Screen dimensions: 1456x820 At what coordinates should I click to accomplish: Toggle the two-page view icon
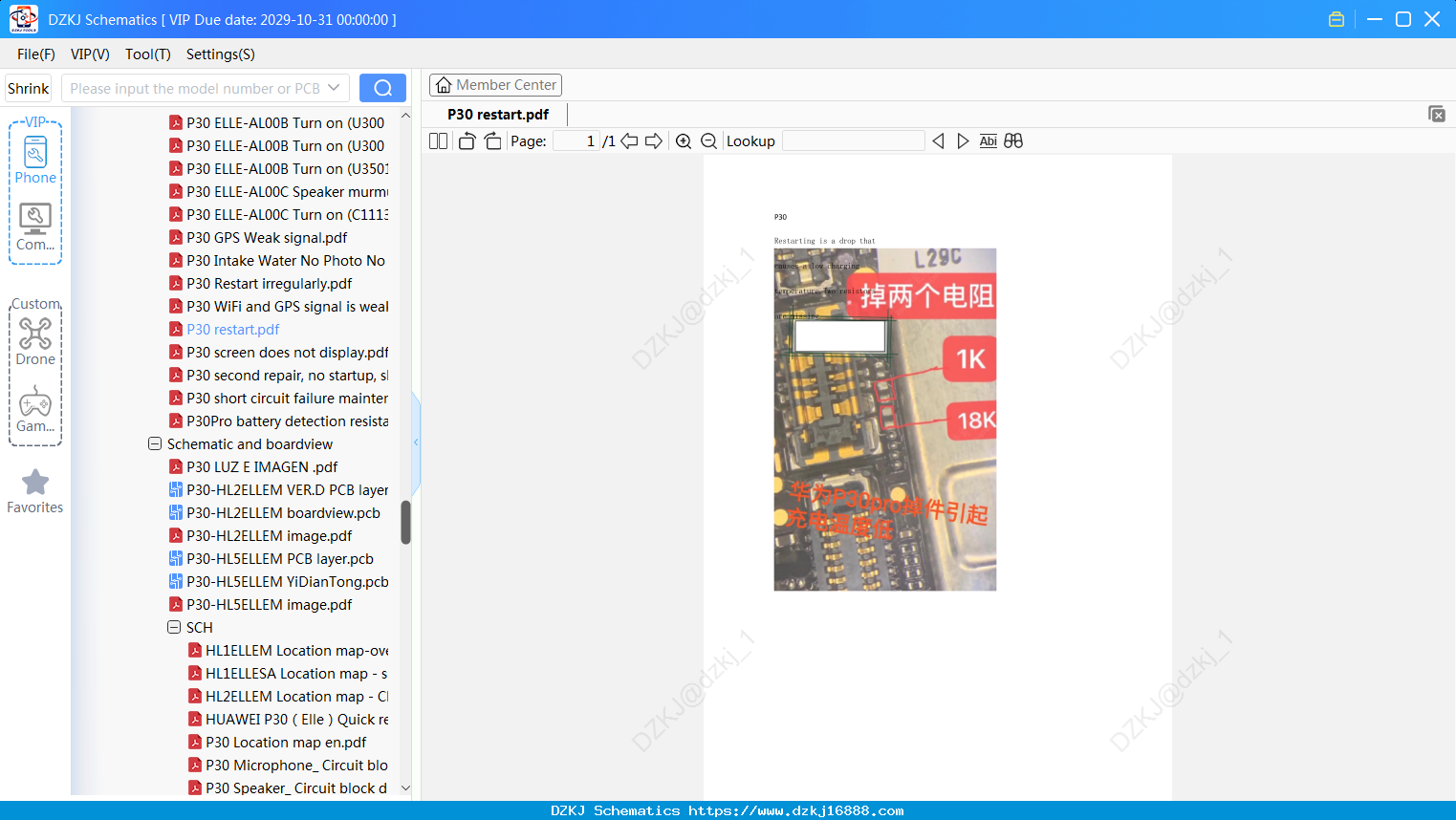point(439,141)
